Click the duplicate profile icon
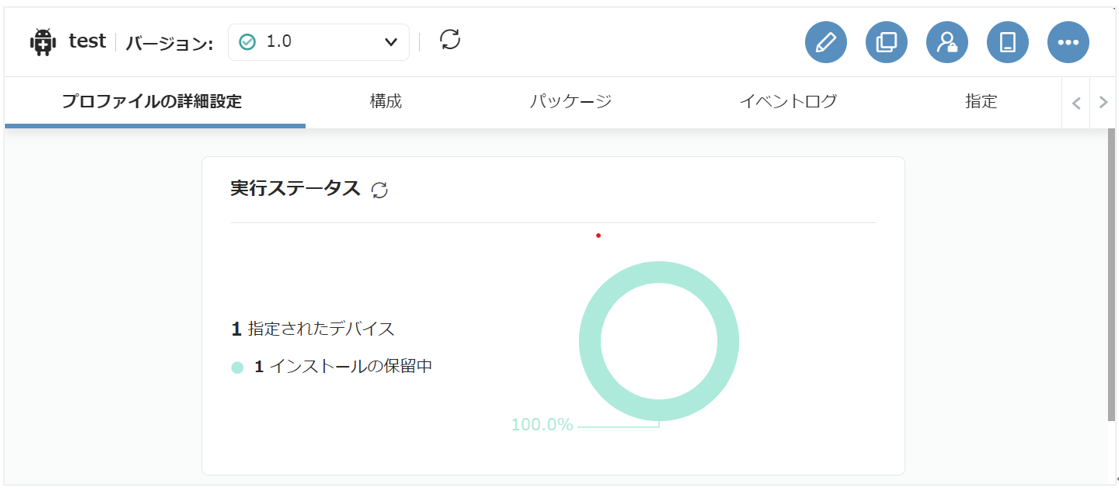 click(x=886, y=42)
